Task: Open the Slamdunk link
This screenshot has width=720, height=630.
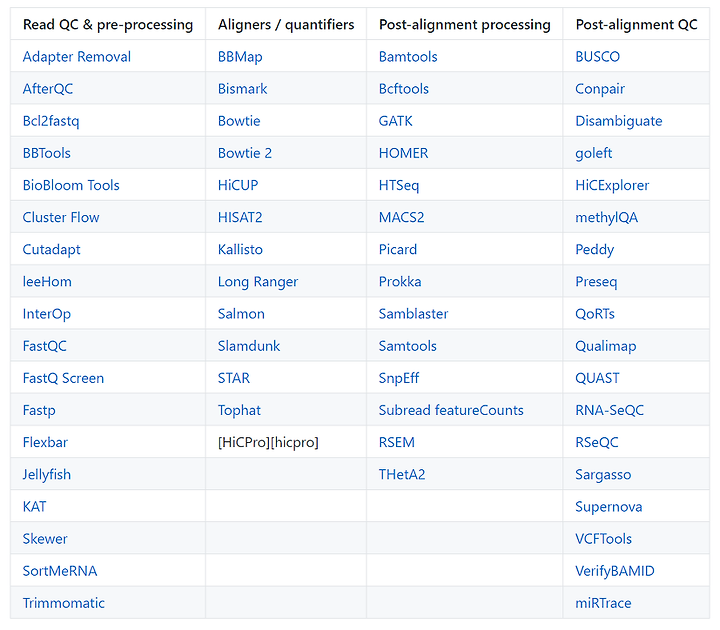Action: (249, 346)
